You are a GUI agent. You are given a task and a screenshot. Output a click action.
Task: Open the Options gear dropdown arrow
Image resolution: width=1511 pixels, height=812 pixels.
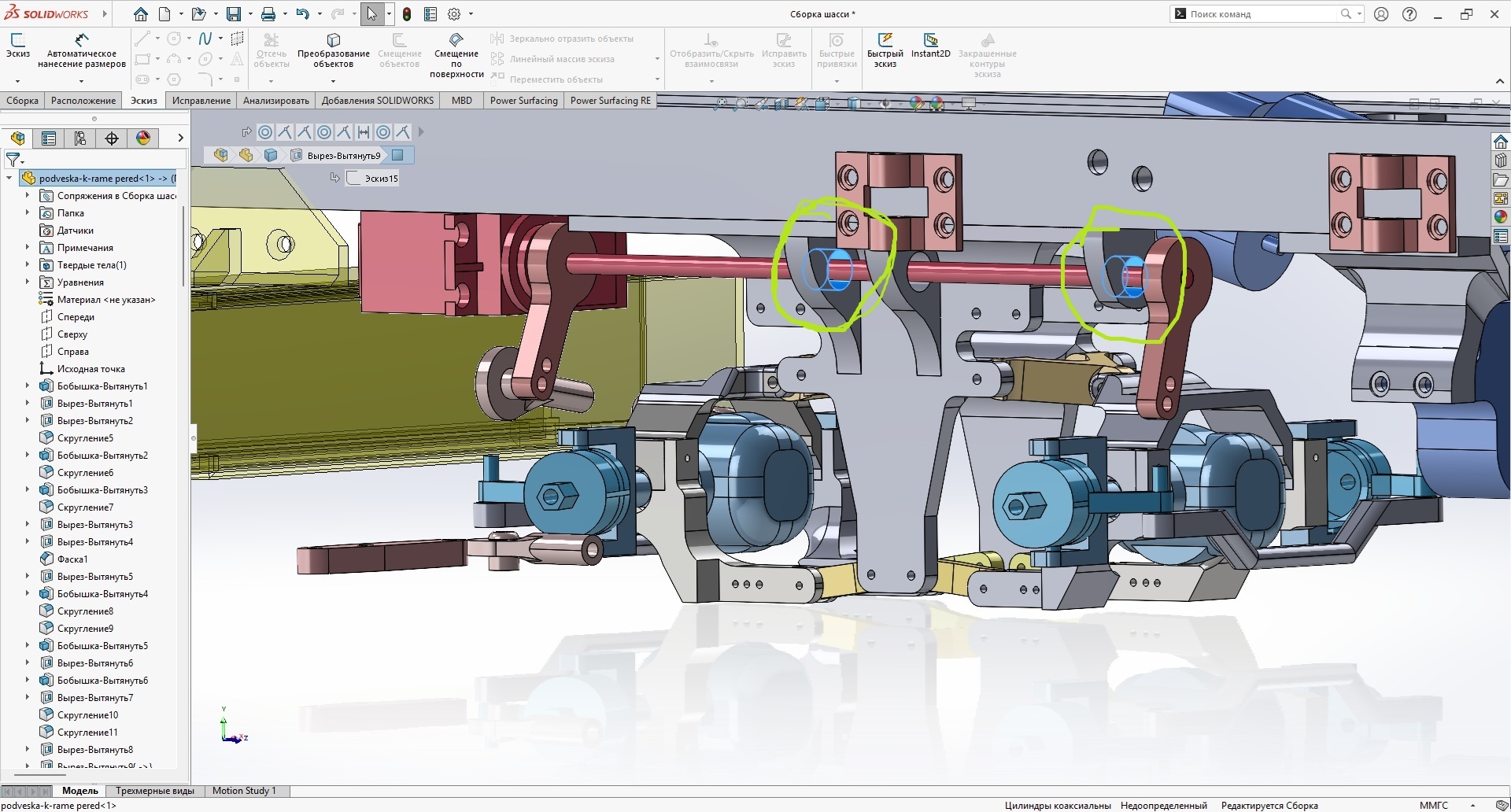[471, 14]
